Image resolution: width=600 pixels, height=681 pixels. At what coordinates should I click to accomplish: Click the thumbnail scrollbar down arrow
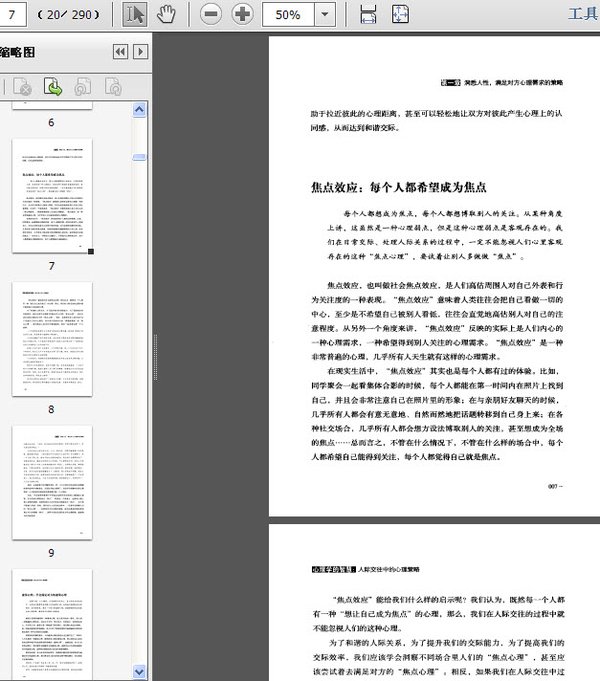click(x=139, y=671)
